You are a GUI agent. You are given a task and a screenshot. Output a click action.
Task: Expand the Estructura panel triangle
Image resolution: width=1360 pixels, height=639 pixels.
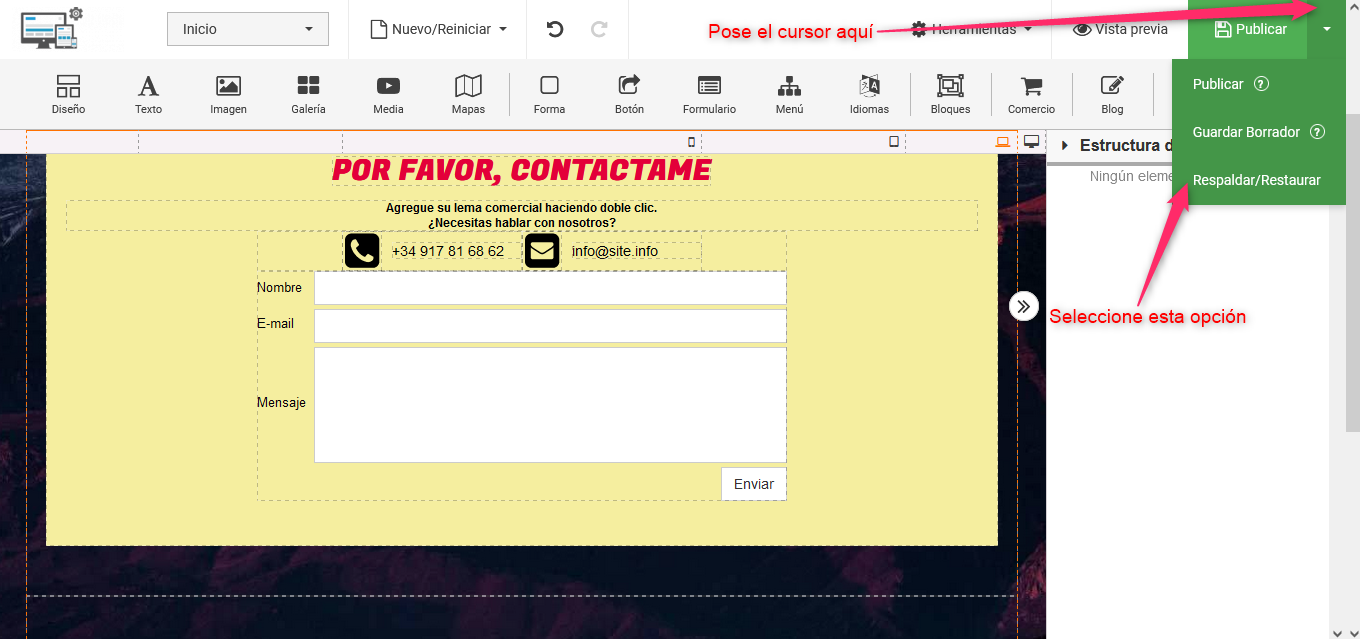coord(1064,146)
